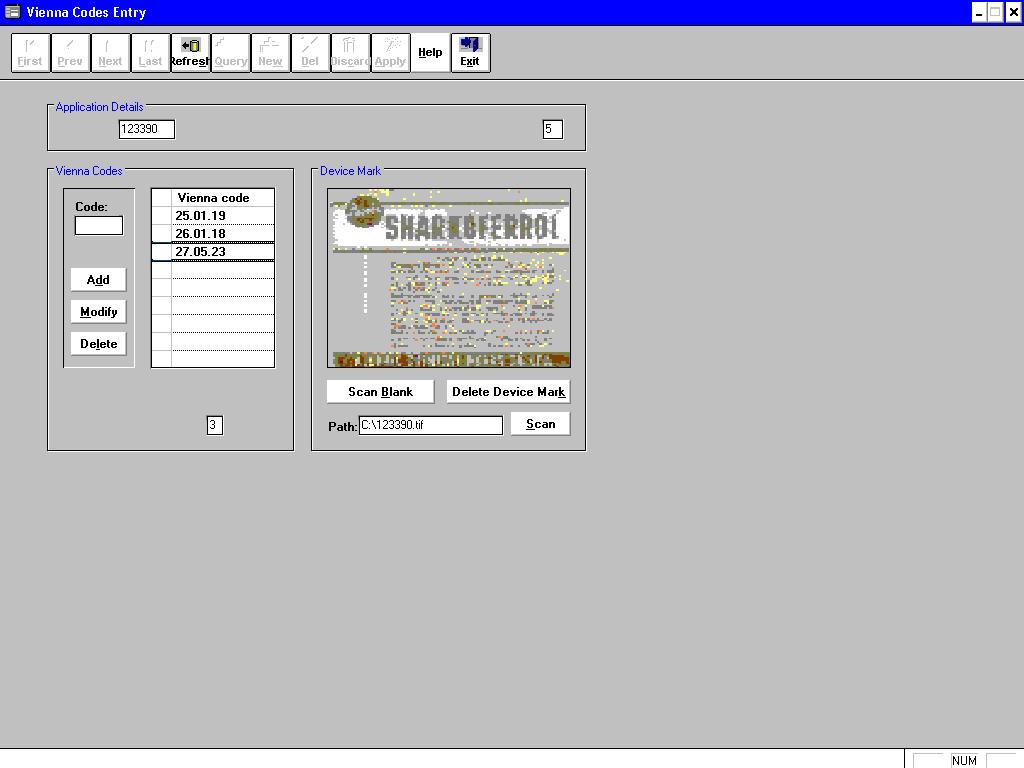Modify the selected Vienna code

(x=98, y=311)
